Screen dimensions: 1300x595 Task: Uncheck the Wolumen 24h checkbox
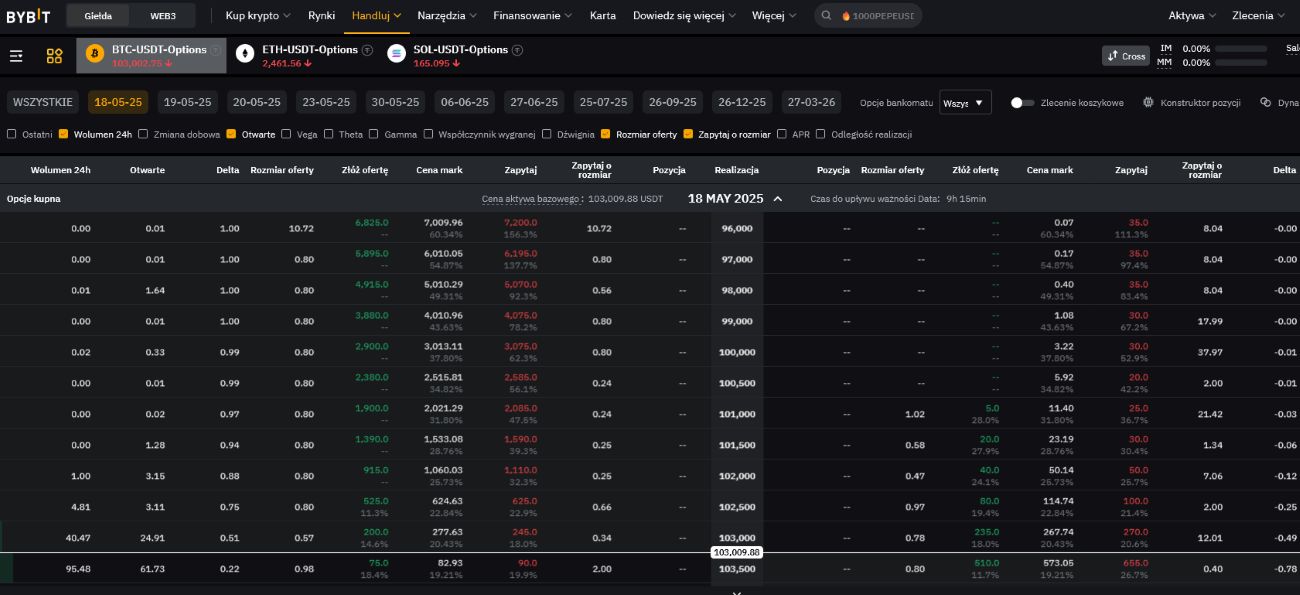click(x=63, y=134)
